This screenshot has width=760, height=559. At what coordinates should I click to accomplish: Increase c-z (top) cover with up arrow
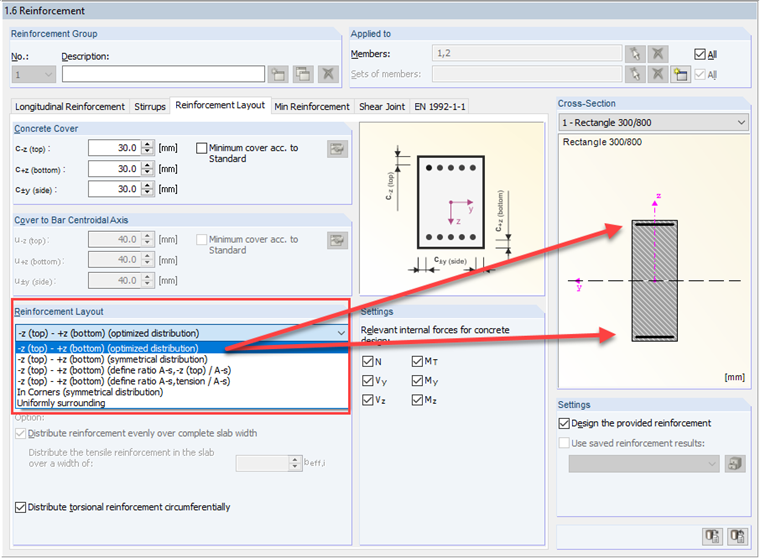tap(148, 144)
